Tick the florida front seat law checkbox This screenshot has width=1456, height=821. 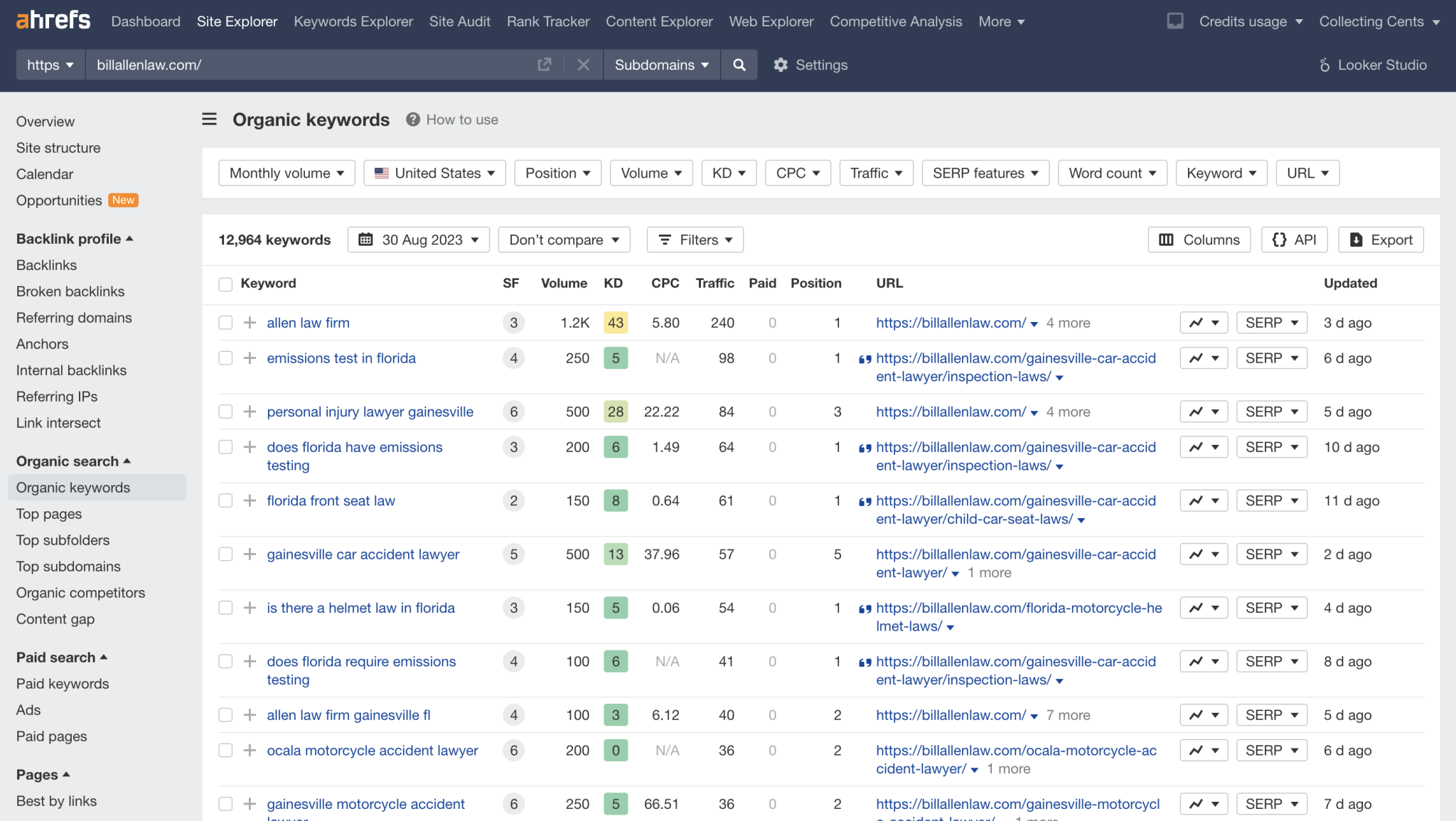pyautogui.click(x=225, y=501)
